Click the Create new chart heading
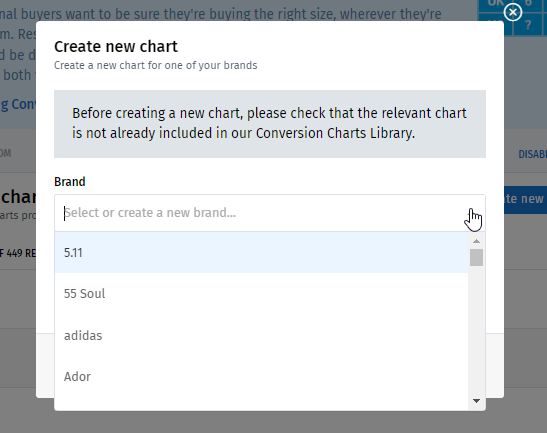The height and width of the screenshot is (433, 547). (116, 46)
